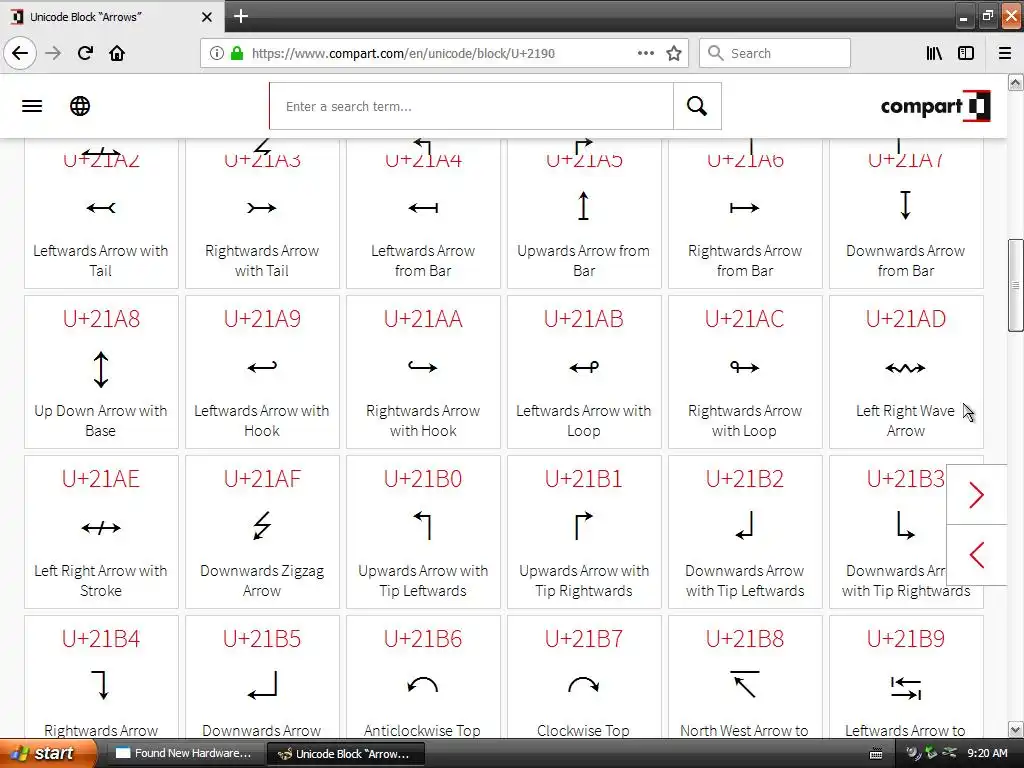Click the U+21B8 North West Arrow glyph
The height and width of the screenshot is (768, 1024).
coord(745,684)
